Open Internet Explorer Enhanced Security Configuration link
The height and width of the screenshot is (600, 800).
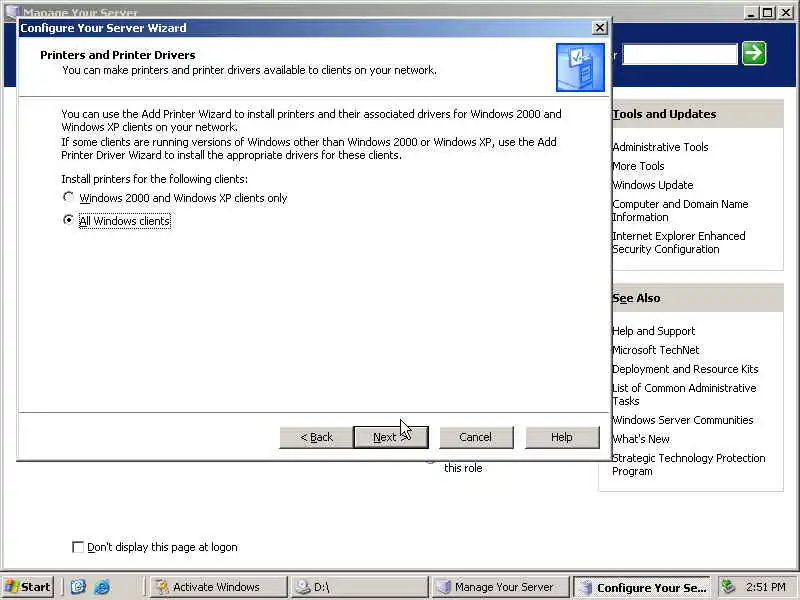679,242
